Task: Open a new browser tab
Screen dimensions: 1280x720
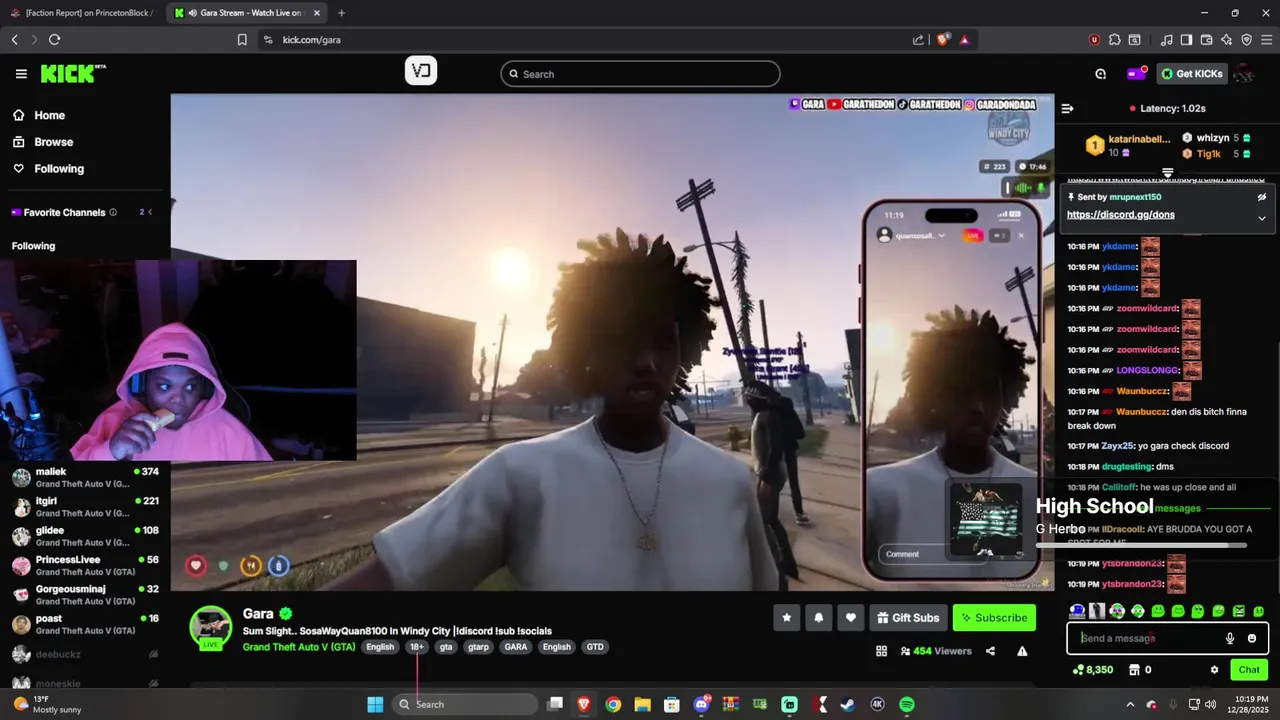Action: coord(341,13)
